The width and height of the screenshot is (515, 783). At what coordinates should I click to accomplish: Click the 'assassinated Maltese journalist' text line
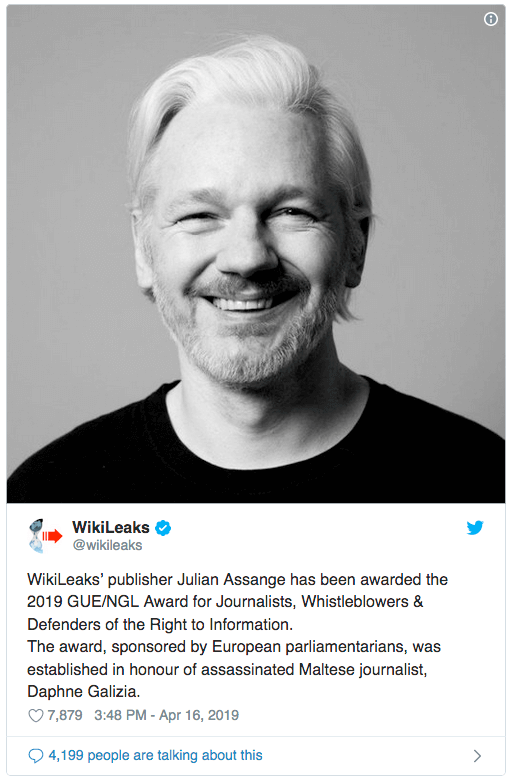(x=227, y=669)
